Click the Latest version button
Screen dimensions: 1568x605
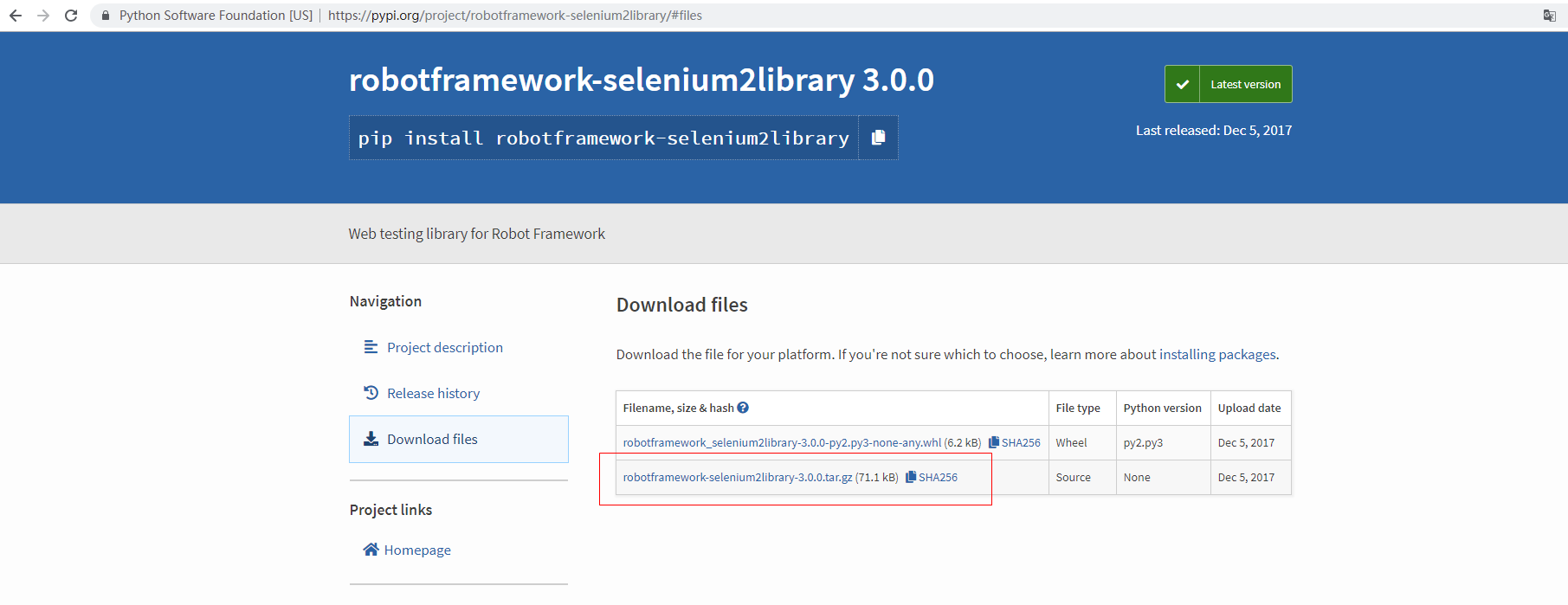[1228, 84]
